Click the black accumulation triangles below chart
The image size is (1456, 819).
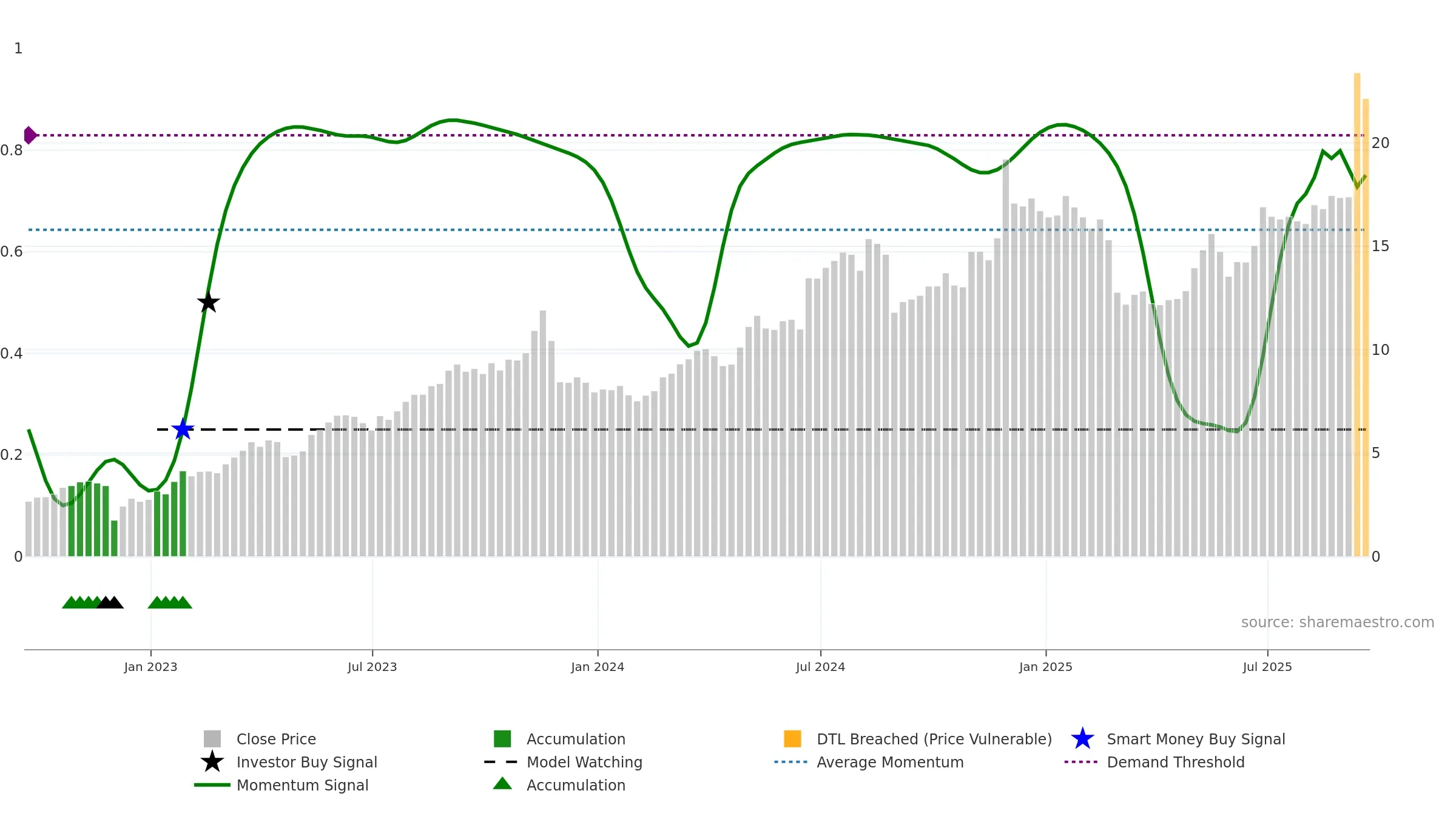click(x=110, y=602)
